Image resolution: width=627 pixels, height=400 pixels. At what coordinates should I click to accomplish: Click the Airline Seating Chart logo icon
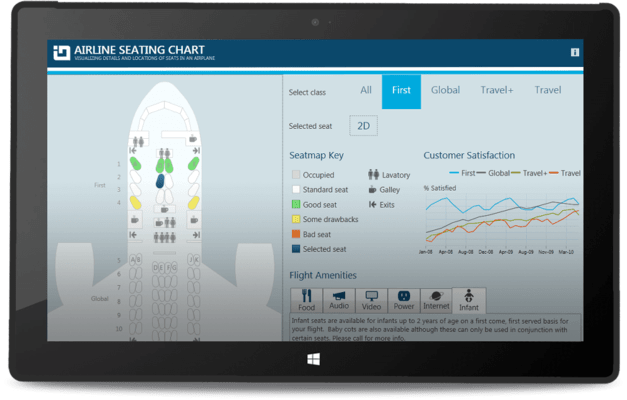(x=62, y=52)
